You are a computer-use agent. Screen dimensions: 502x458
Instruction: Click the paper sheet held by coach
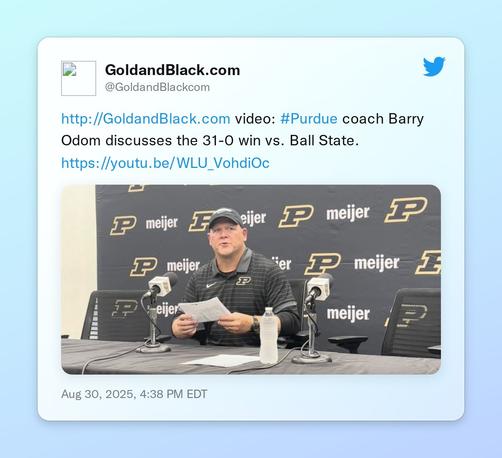(x=204, y=310)
